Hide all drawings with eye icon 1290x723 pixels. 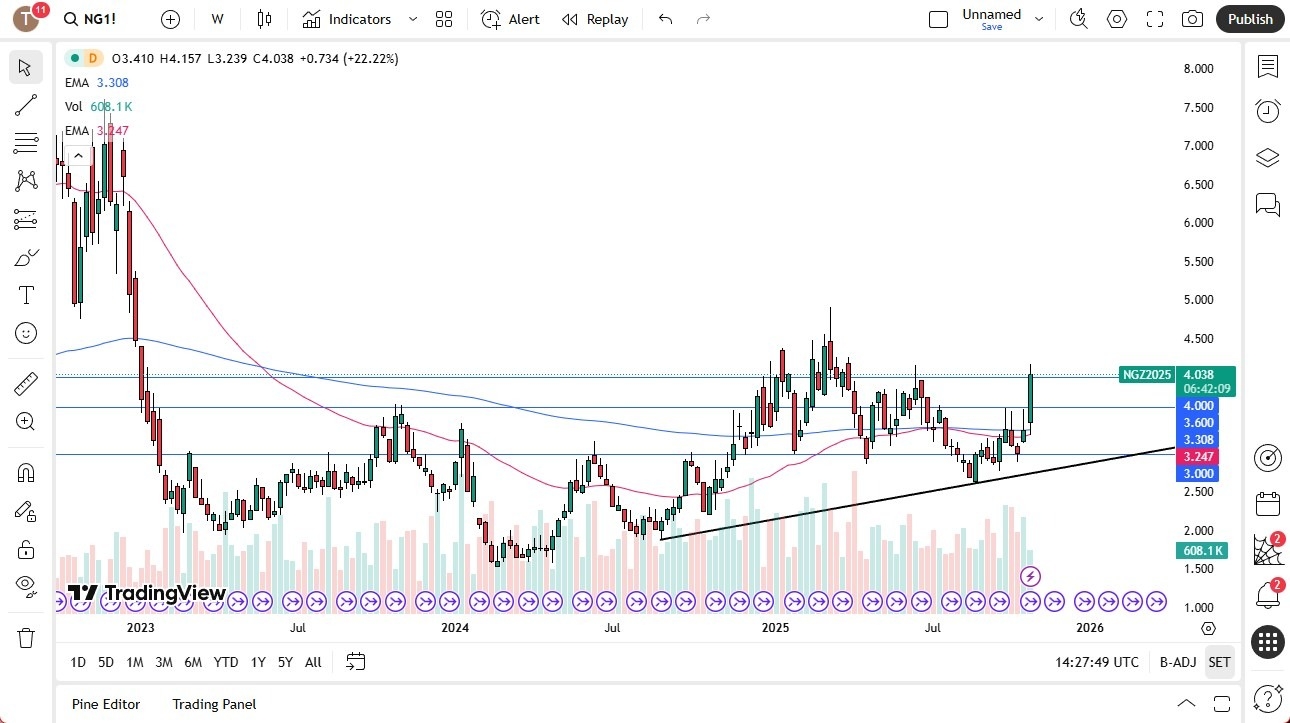click(x=26, y=586)
